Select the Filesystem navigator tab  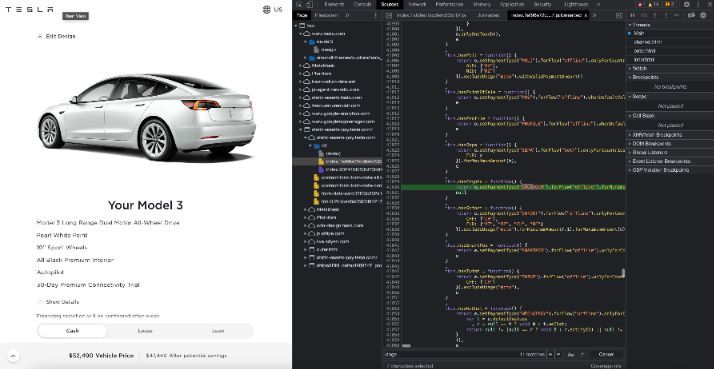tap(326, 15)
